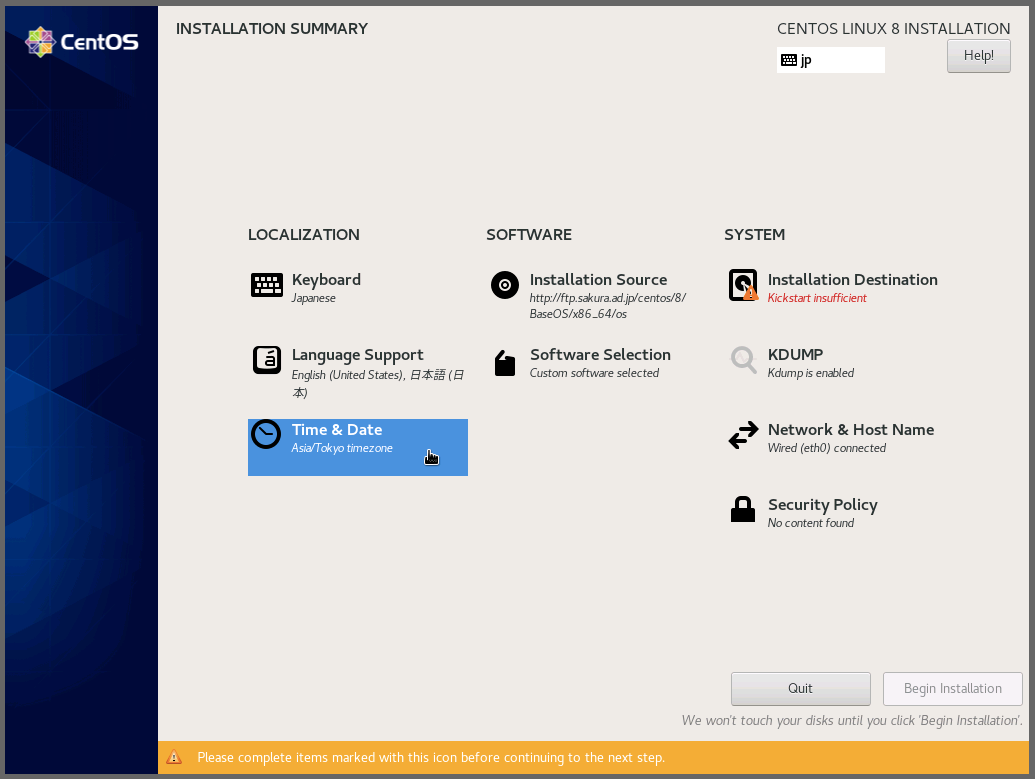Click the Begin Installation button
Screen dimensions: 1035x779
tap(952, 688)
